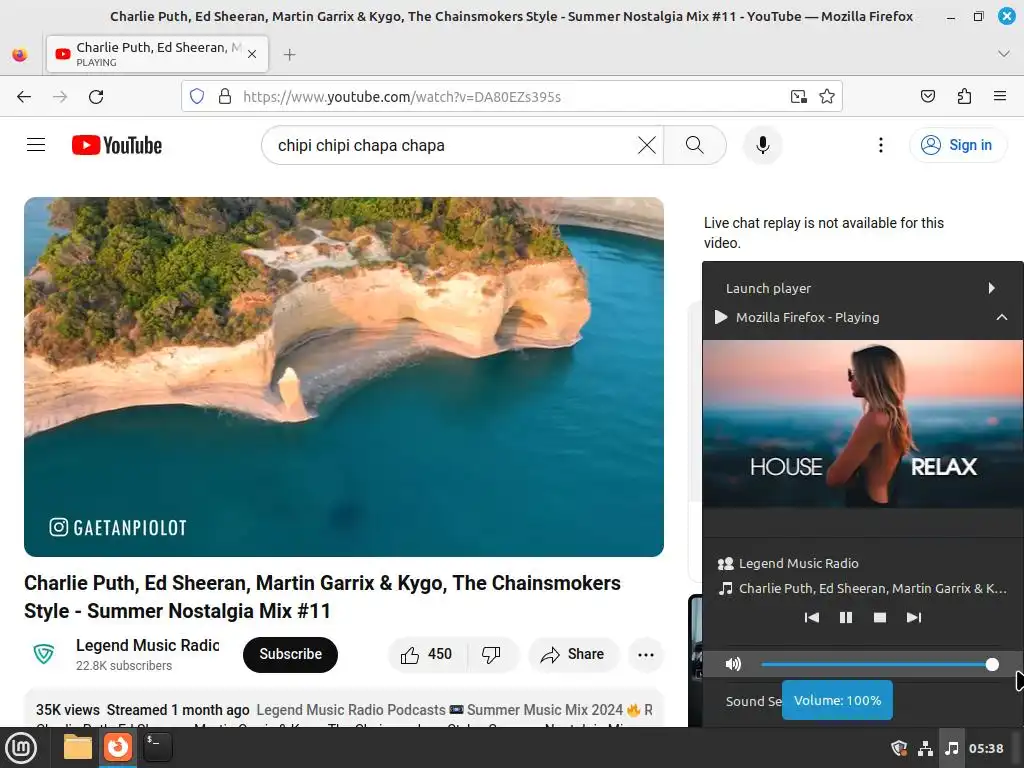Clear the YouTube search text with X
This screenshot has width=1024, height=768.
[647, 145]
